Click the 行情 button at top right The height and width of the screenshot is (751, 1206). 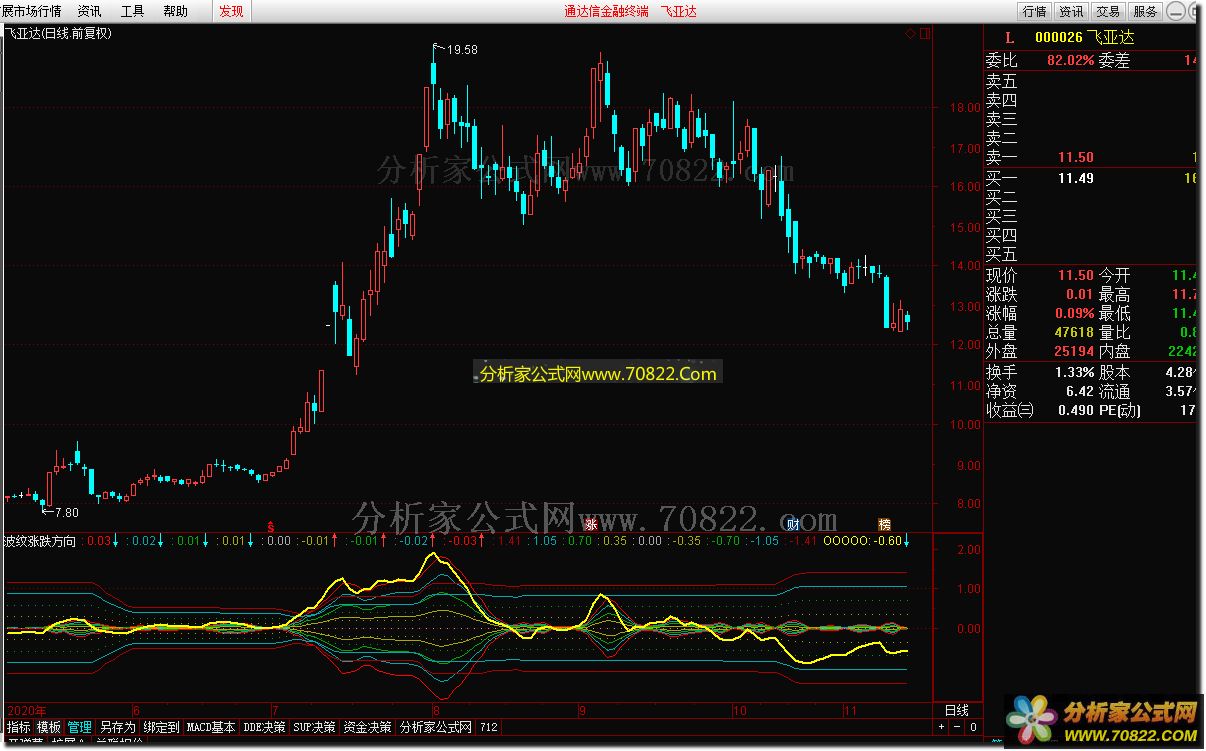[1034, 11]
